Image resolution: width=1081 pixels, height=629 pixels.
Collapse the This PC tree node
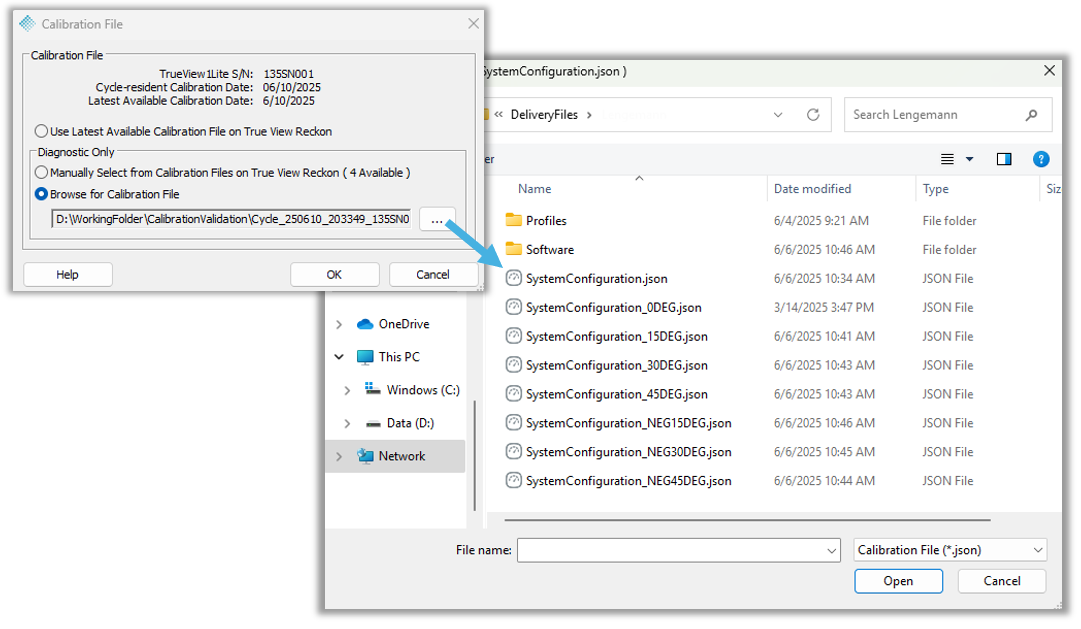coord(339,357)
